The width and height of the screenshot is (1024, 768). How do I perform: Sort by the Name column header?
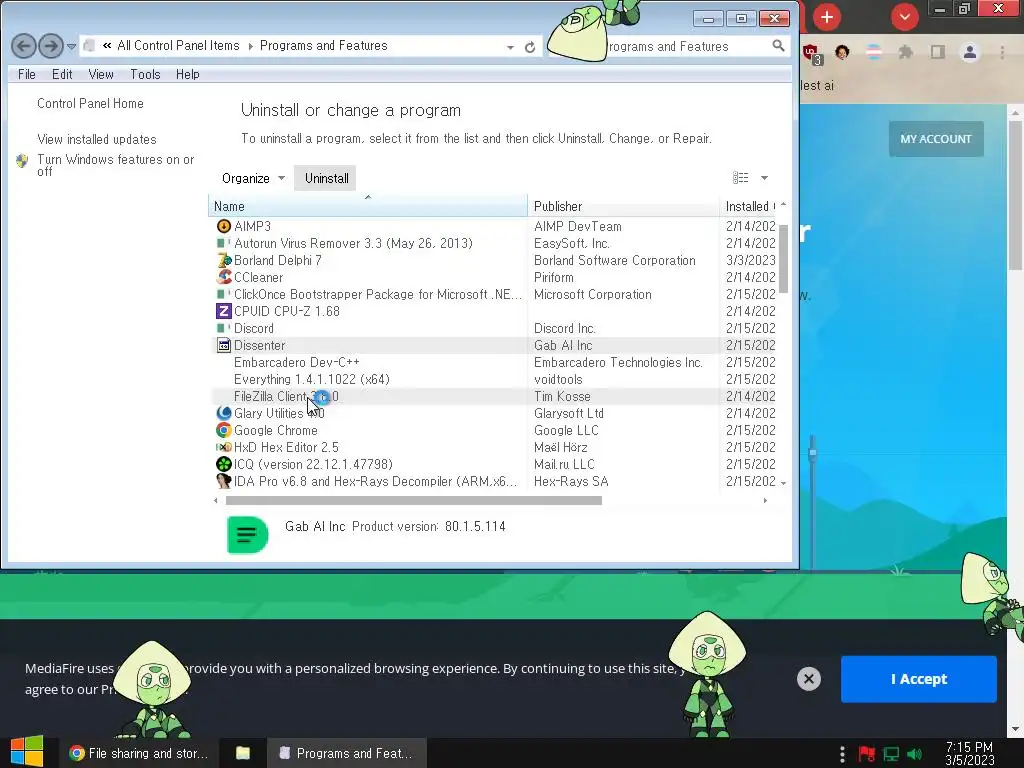[x=367, y=206]
